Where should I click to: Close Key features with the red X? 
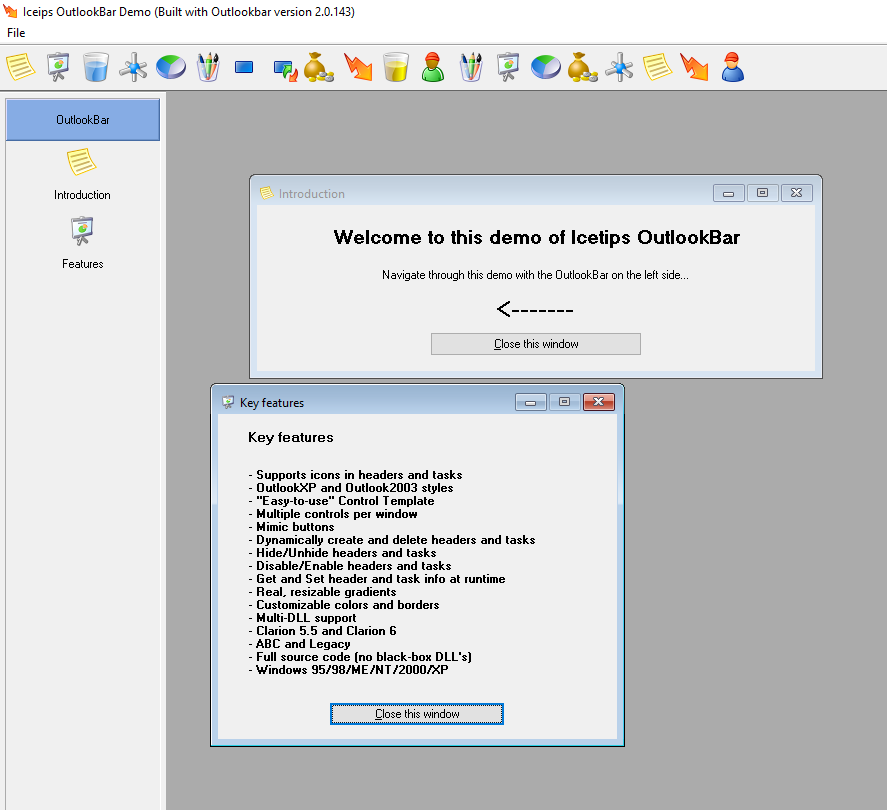click(x=598, y=402)
